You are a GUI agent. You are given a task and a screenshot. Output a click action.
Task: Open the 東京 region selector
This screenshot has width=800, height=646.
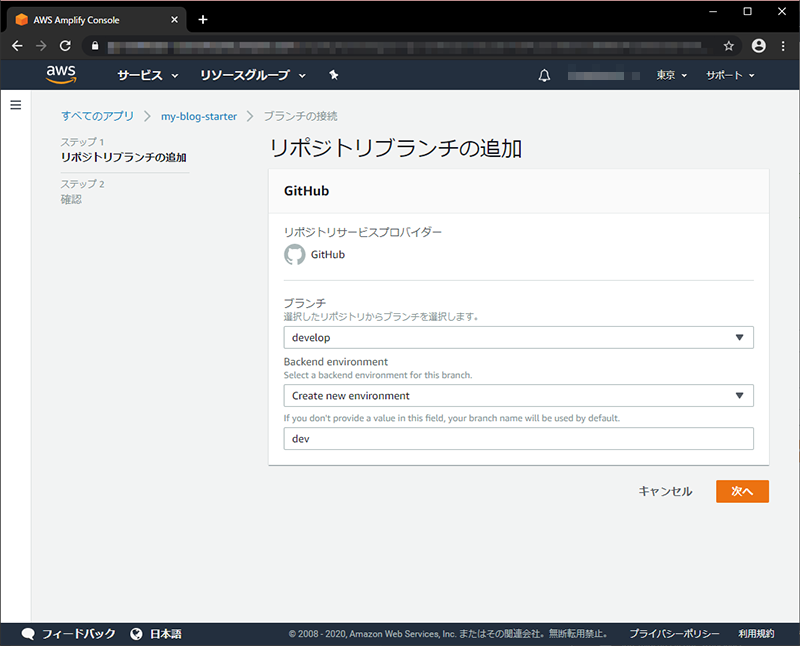(671, 75)
